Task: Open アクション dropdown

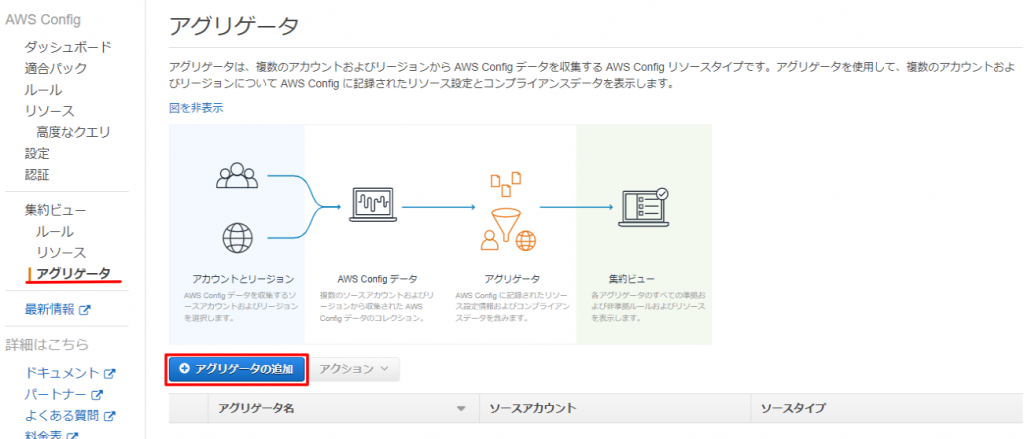Action: [355, 369]
